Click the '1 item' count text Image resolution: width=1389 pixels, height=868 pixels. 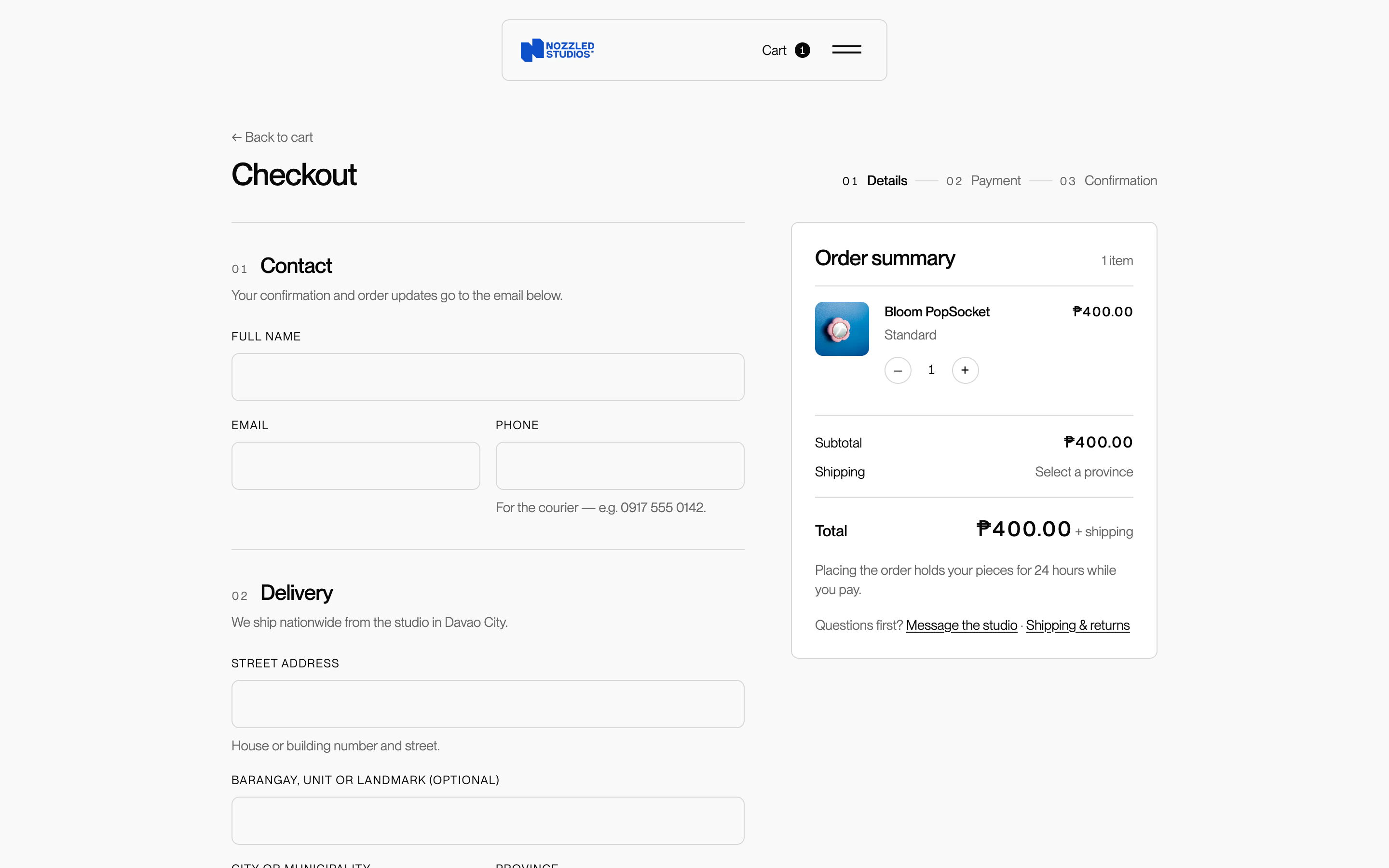[1117, 260]
